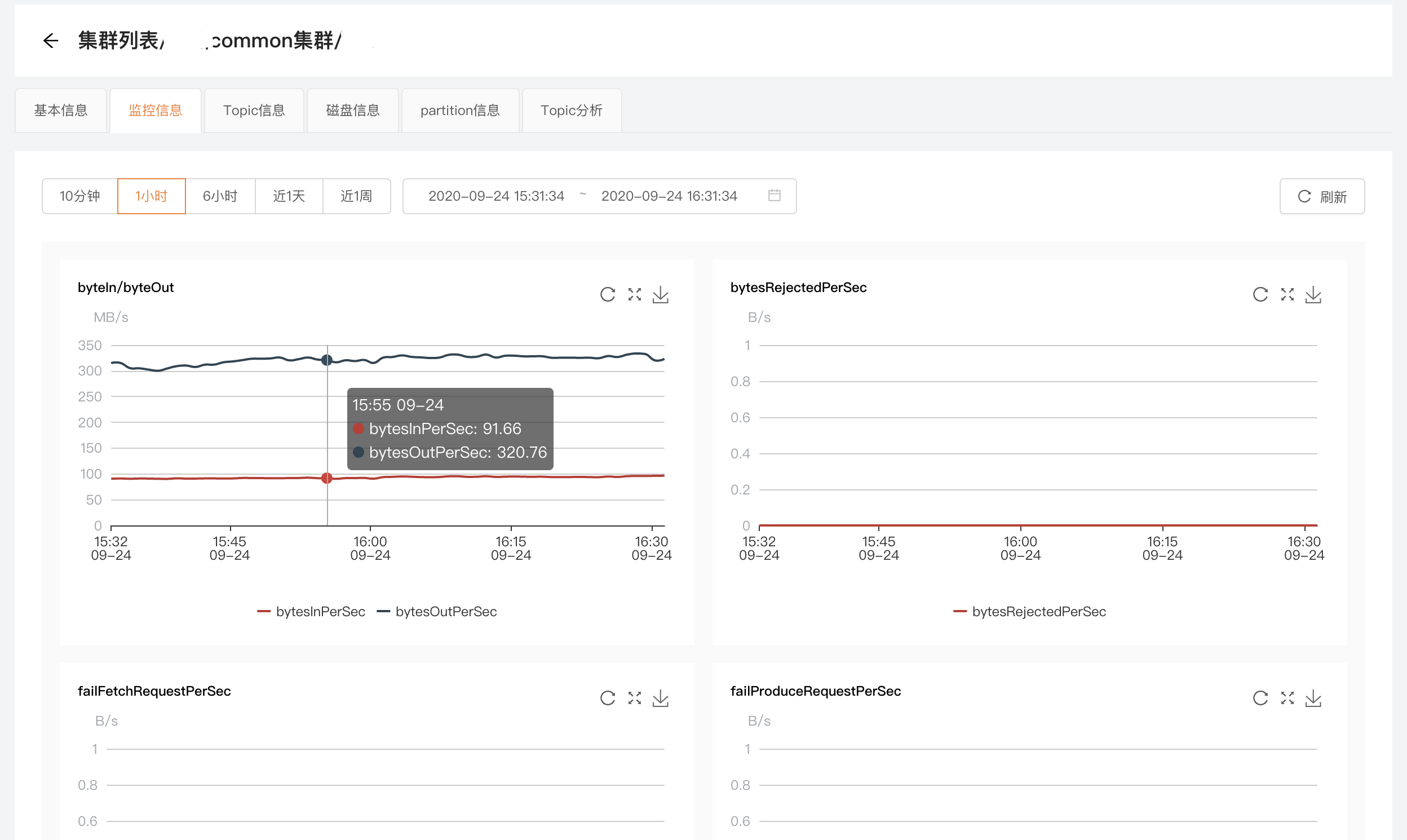The height and width of the screenshot is (840, 1407).
Task: Select the 10分钟 time range
Action: click(80, 196)
